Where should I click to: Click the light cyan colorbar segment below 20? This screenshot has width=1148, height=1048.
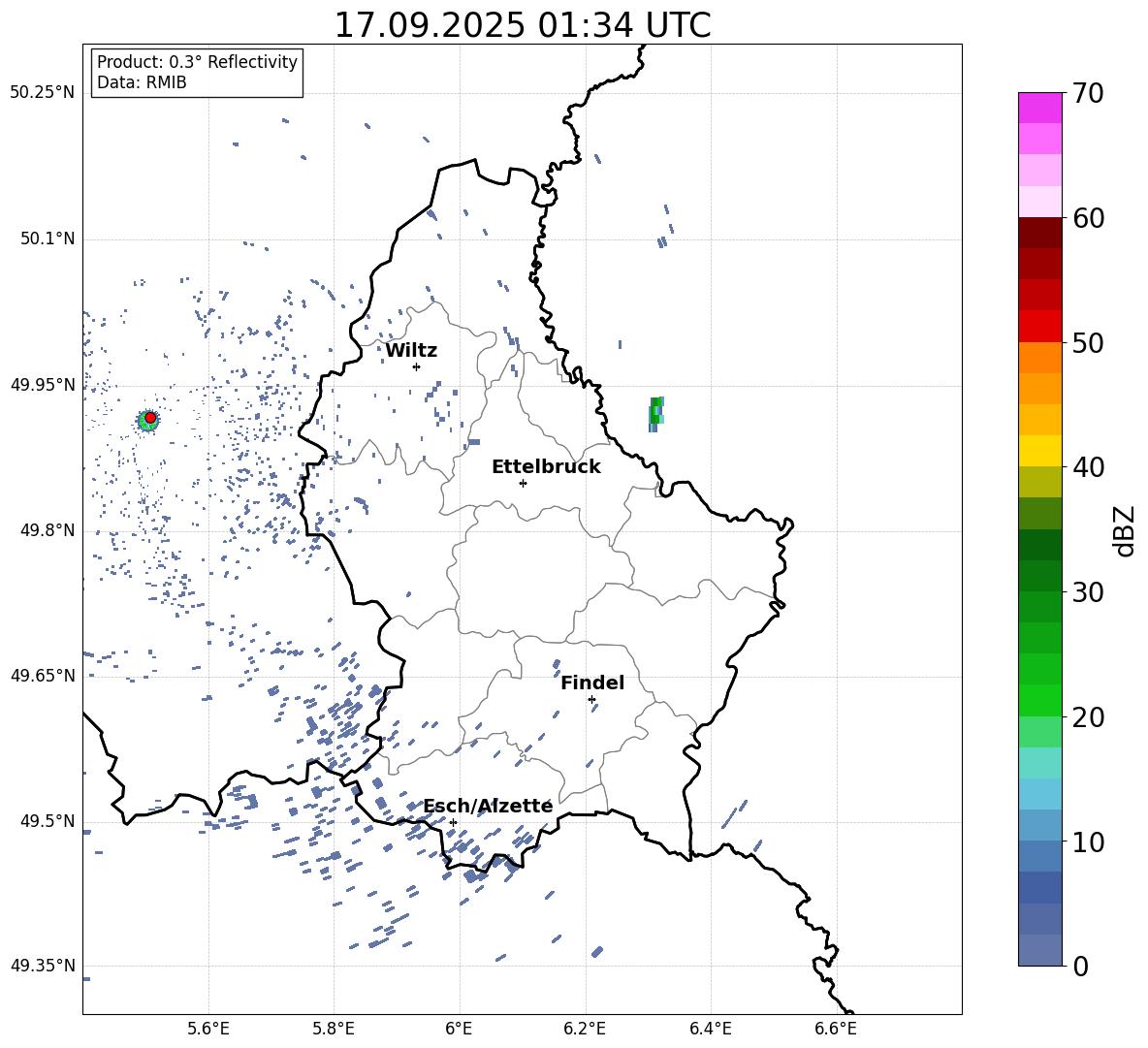point(1039,763)
